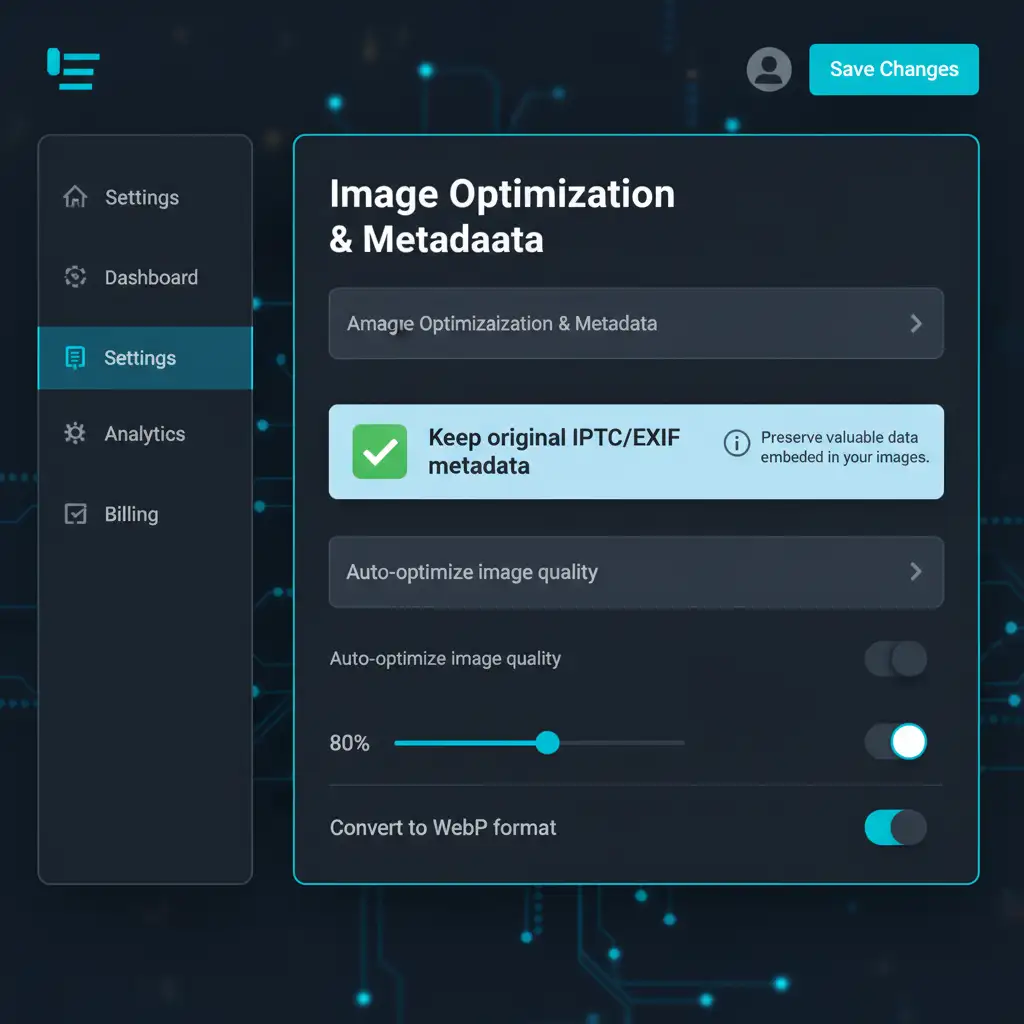Open the Analytics label in the sidebar

[145, 434]
